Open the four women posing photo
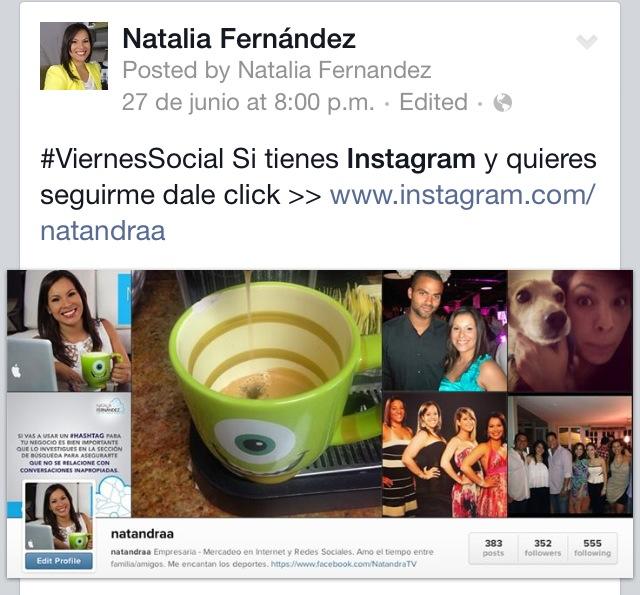The height and width of the screenshot is (595, 640). [444, 455]
